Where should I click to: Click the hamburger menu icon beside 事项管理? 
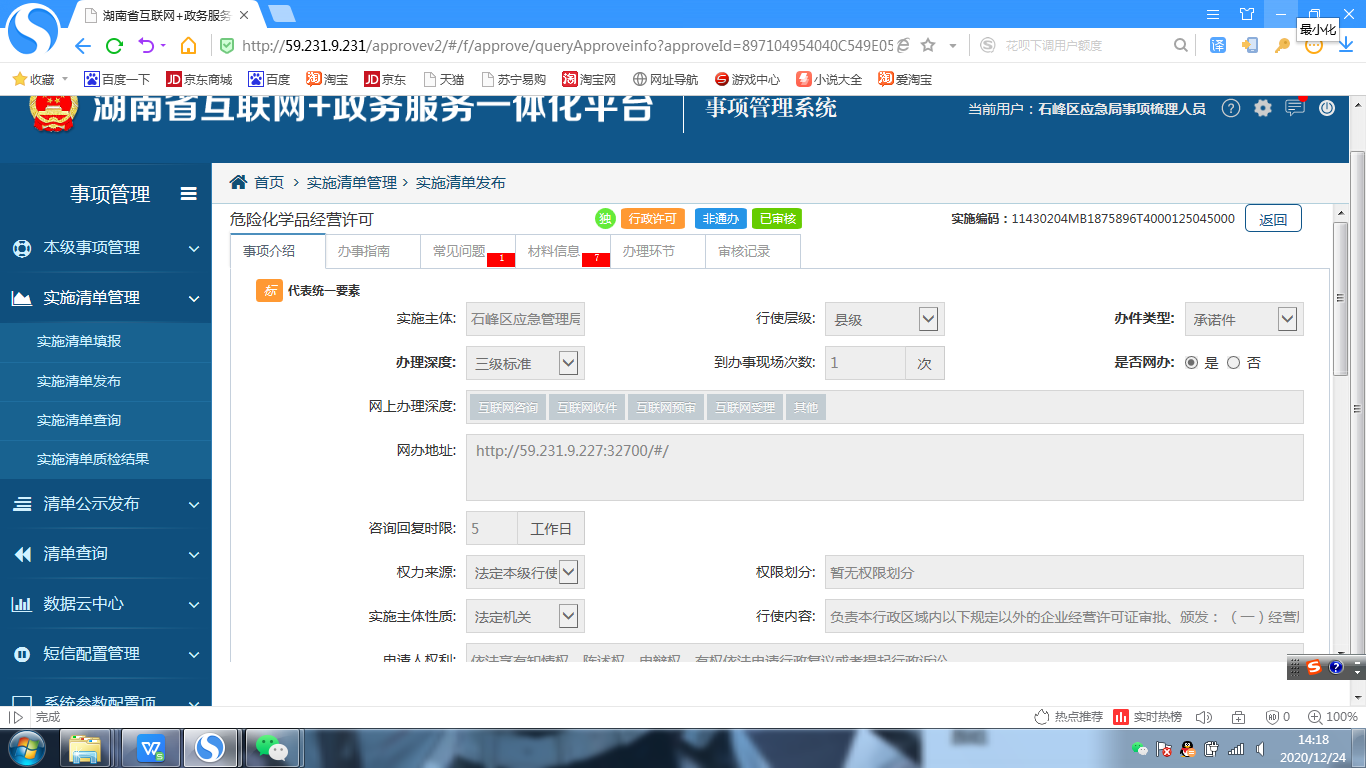[189, 194]
